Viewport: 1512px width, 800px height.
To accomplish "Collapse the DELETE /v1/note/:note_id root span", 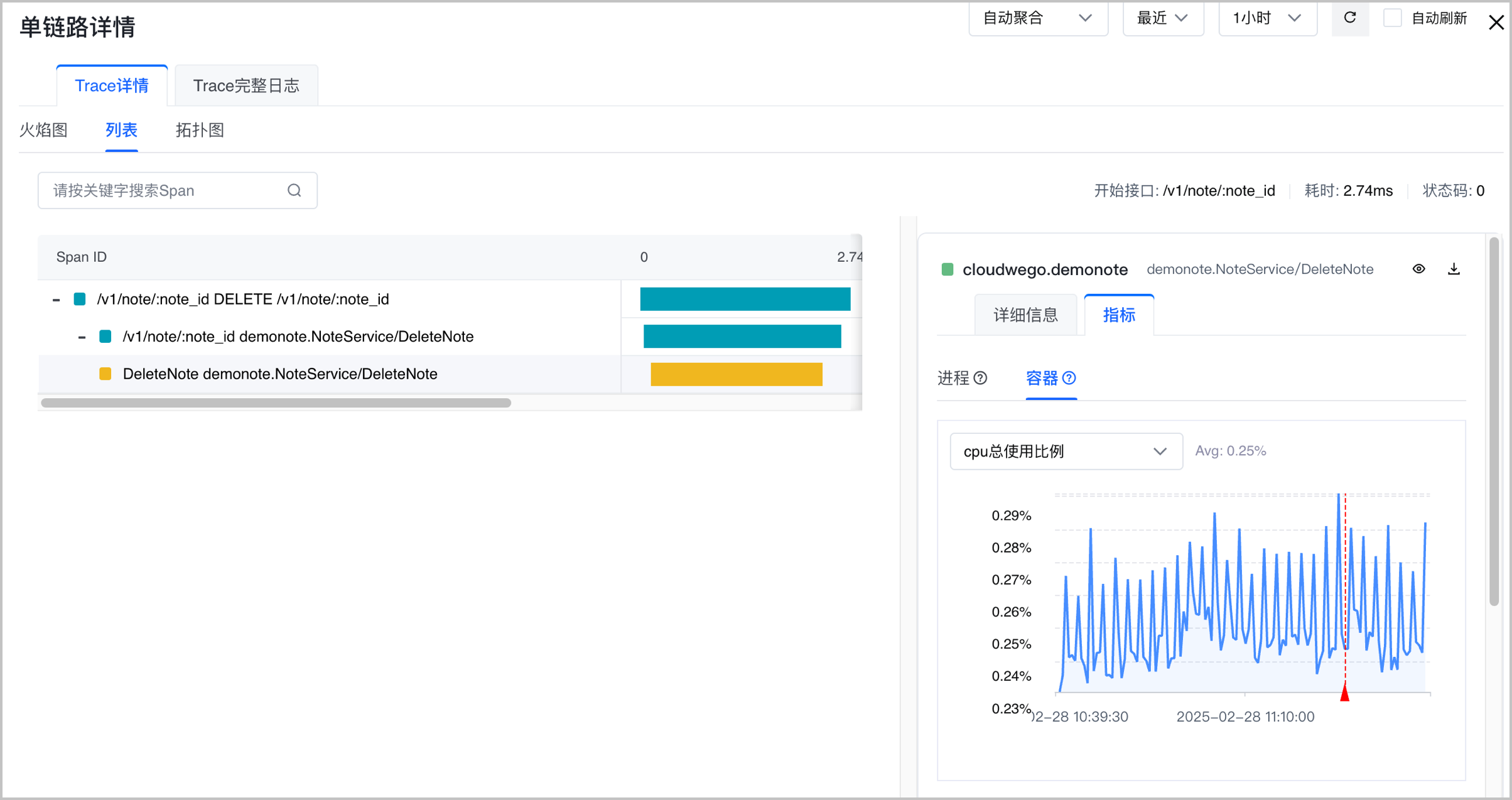I will click(x=57, y=300).
